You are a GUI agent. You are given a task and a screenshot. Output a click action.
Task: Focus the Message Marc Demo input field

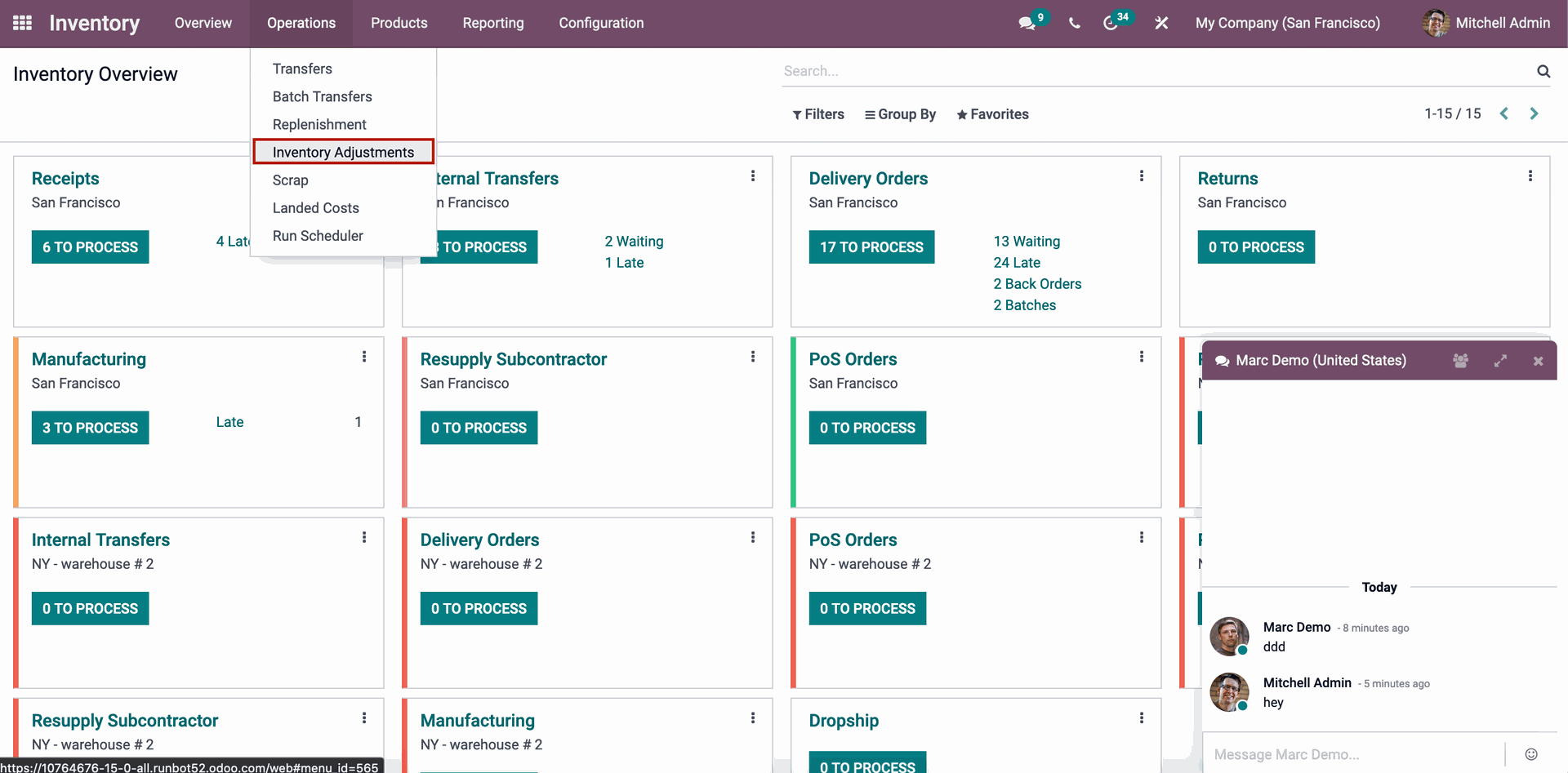click(x=1354, y=754)
